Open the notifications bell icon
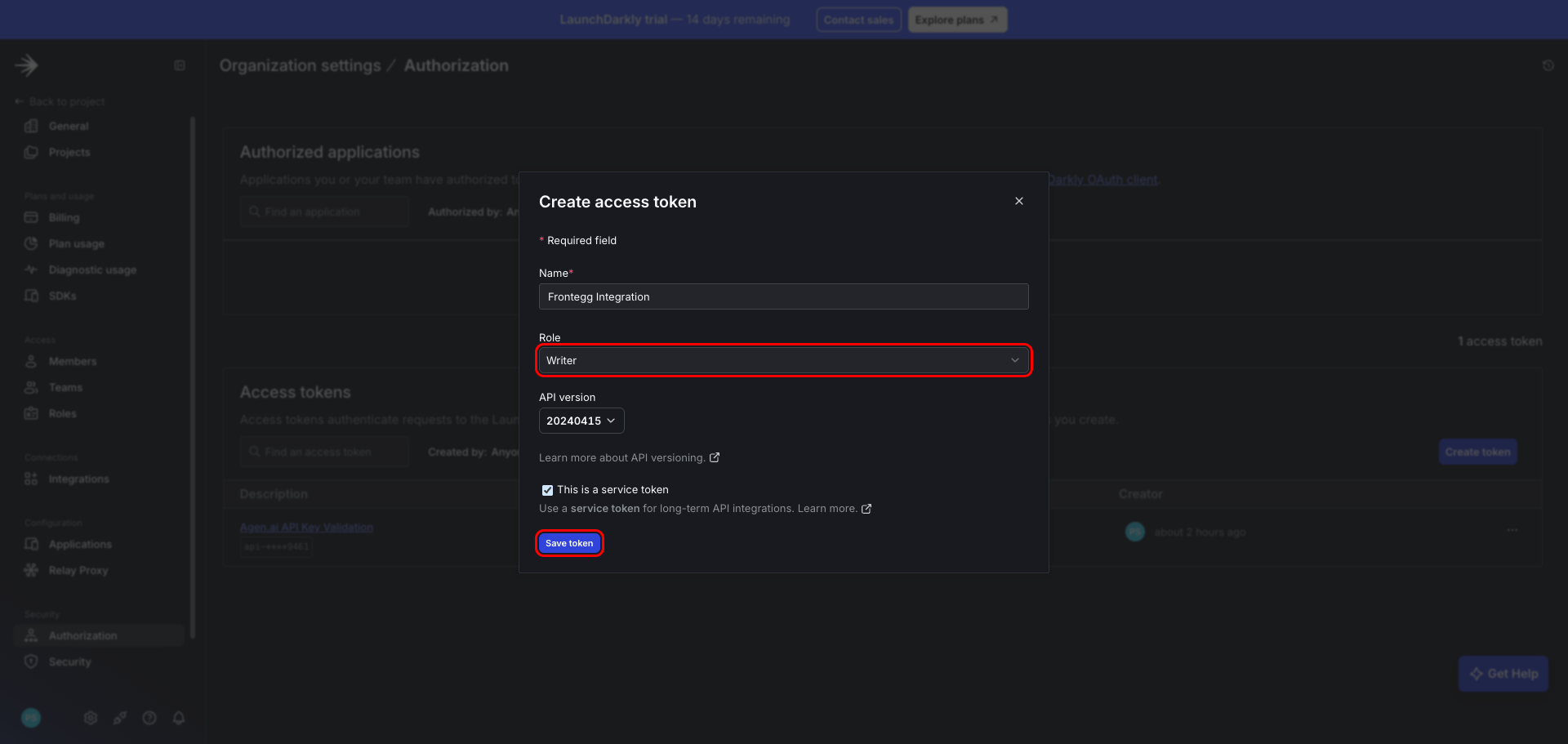Screen dimensions: 1568x744 (179, 718)
